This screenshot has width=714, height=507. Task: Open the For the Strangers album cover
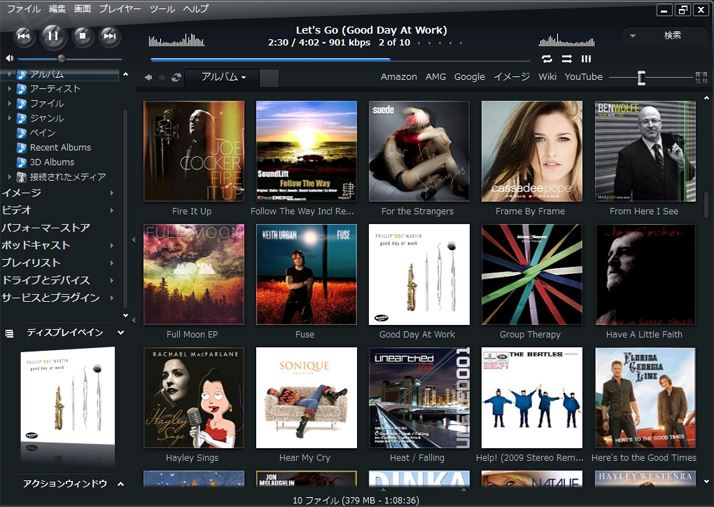pos(419,151)
